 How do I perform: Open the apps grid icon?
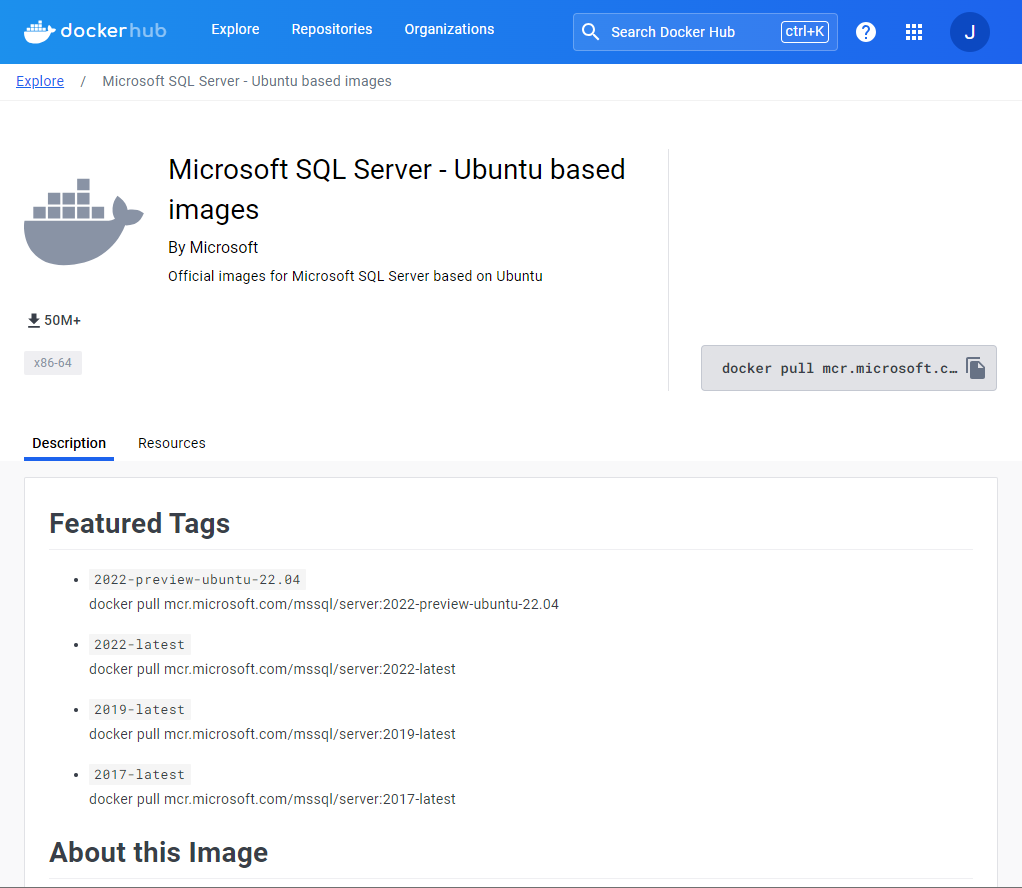click(914, 32)
